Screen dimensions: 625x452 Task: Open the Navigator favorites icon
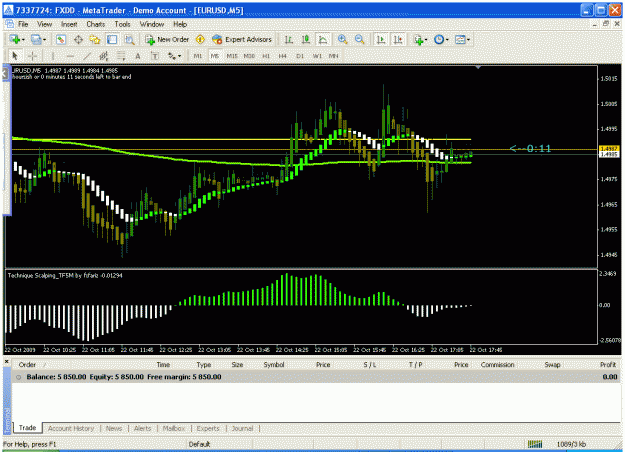point(95,39)
